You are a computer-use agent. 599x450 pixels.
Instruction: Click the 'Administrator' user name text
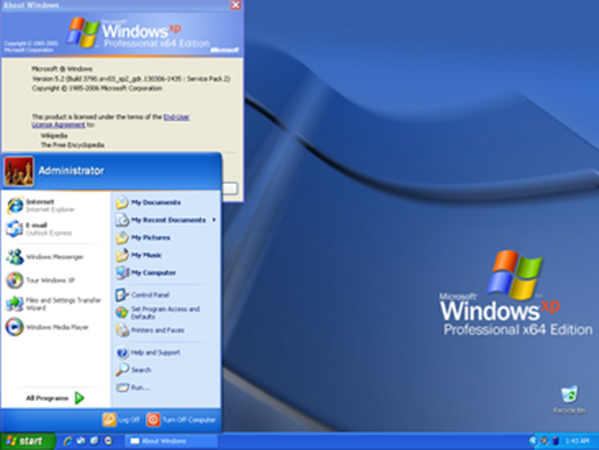pos(71,171)
